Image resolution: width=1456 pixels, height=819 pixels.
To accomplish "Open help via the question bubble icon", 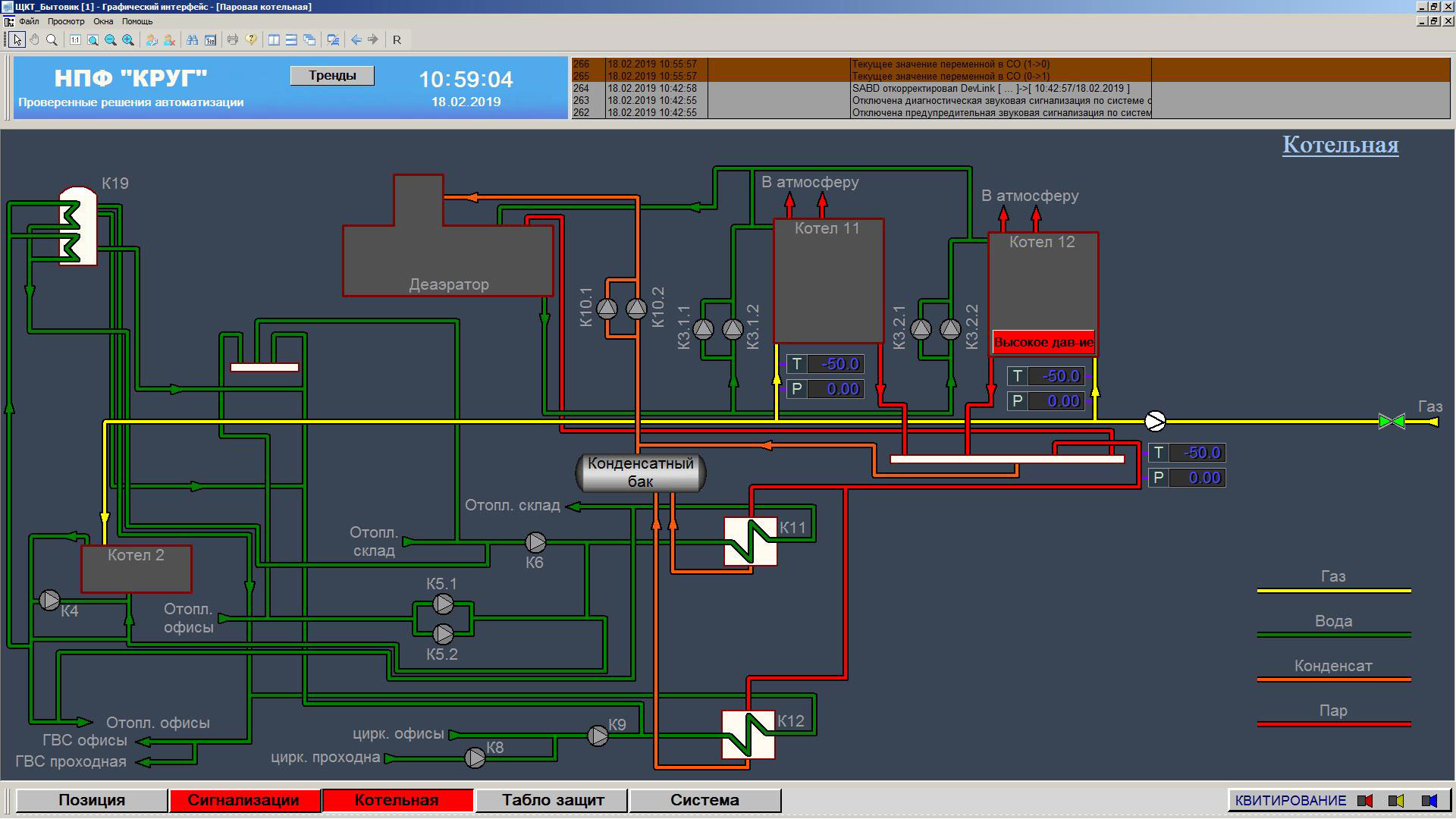I will [251, 39].
